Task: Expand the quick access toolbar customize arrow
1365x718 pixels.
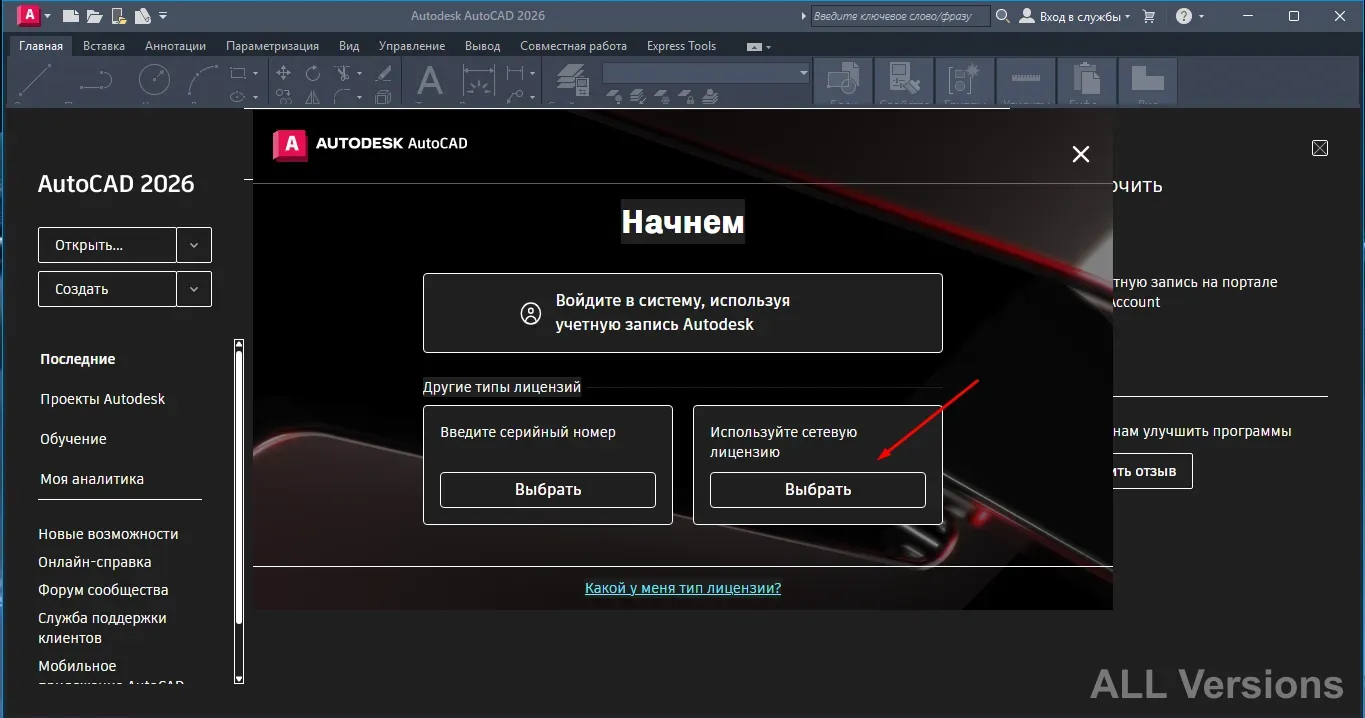Action: coord(163,16)
